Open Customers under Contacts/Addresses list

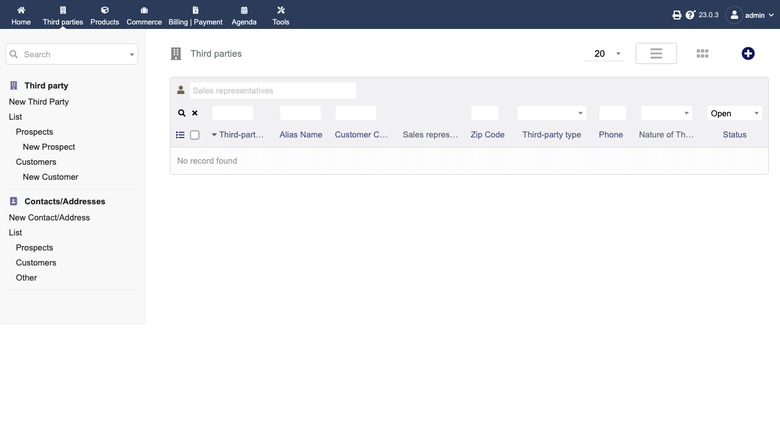click(36, 263)
